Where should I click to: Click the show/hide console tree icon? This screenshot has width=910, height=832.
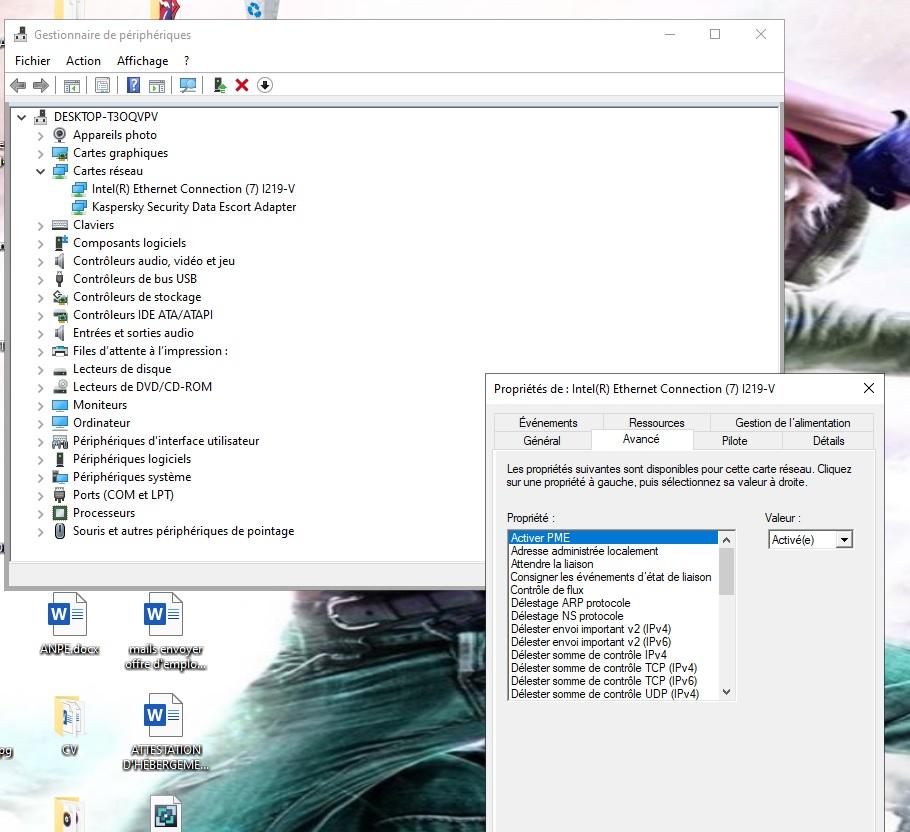[x=72, y=86]
